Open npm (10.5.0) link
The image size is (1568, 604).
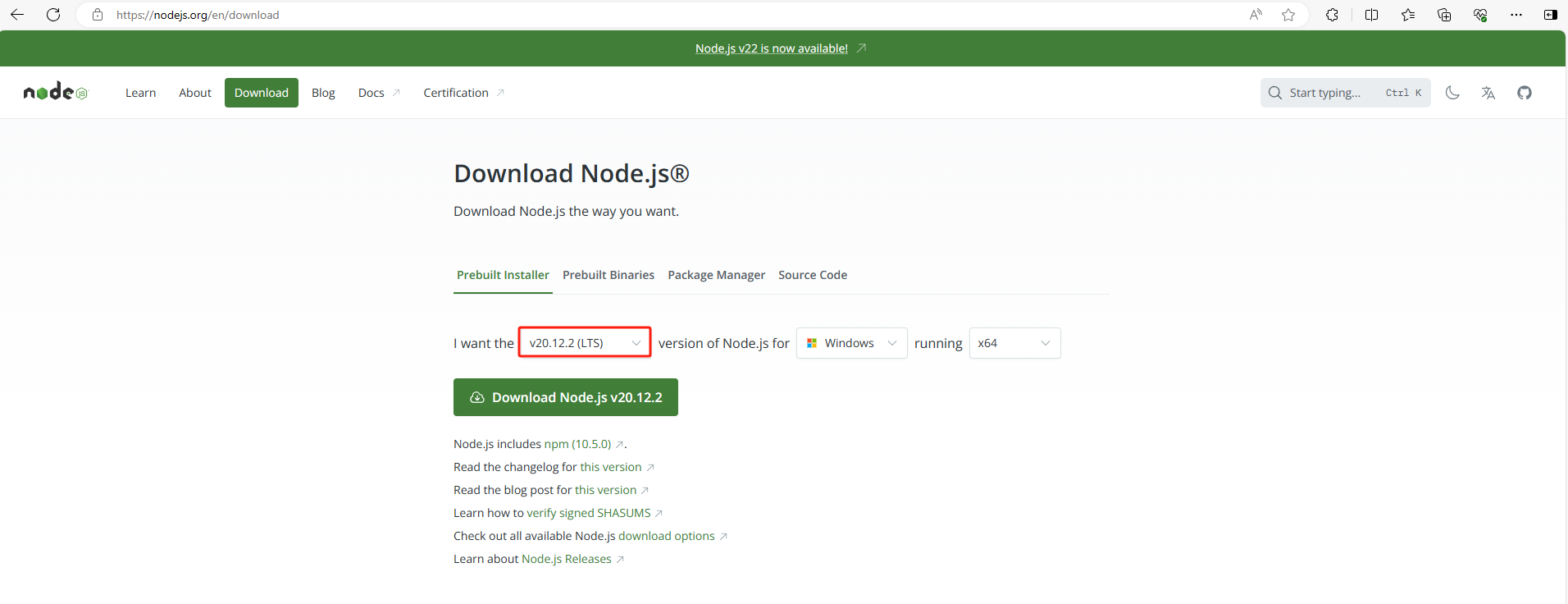(x=577, y=444)
